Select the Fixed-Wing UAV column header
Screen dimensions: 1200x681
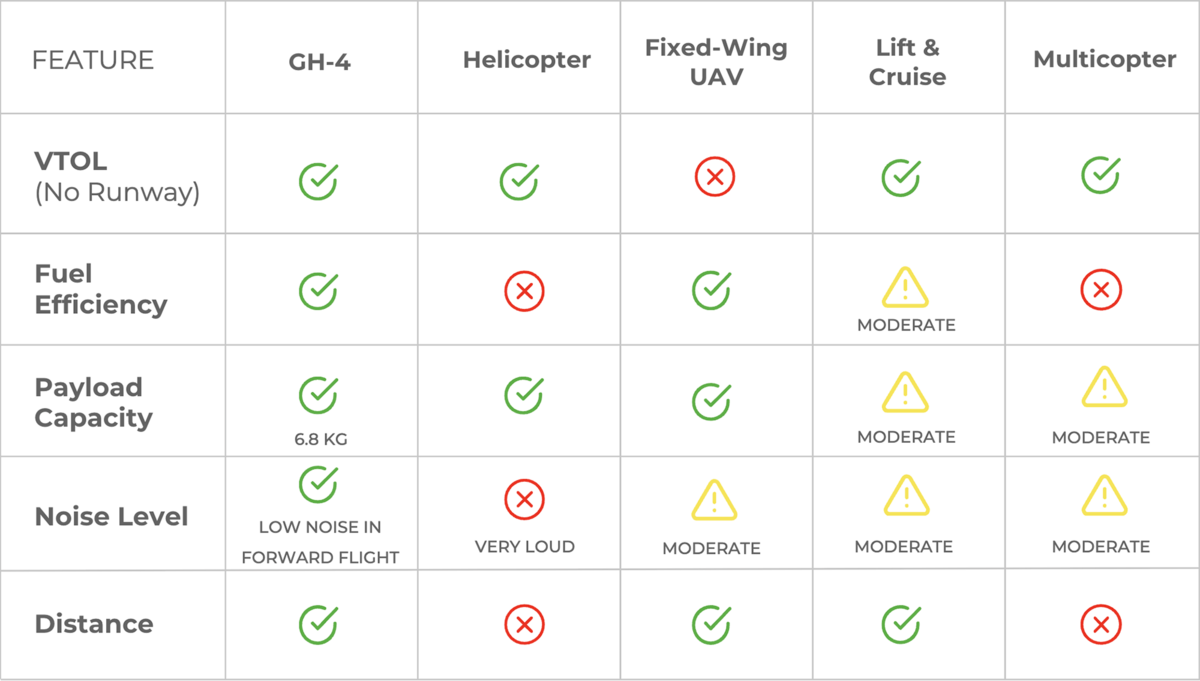[x=716, y=61]
